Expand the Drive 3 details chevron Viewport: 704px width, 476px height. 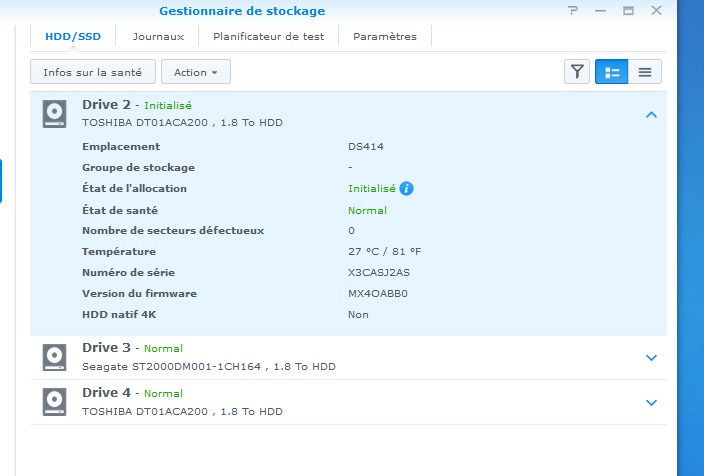651,358
